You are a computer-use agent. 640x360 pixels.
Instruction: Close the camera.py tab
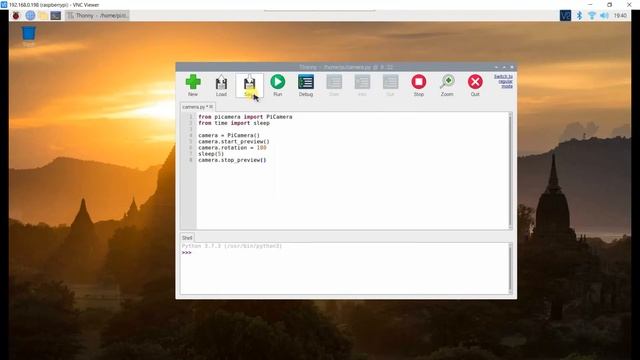tap(211, 107)
